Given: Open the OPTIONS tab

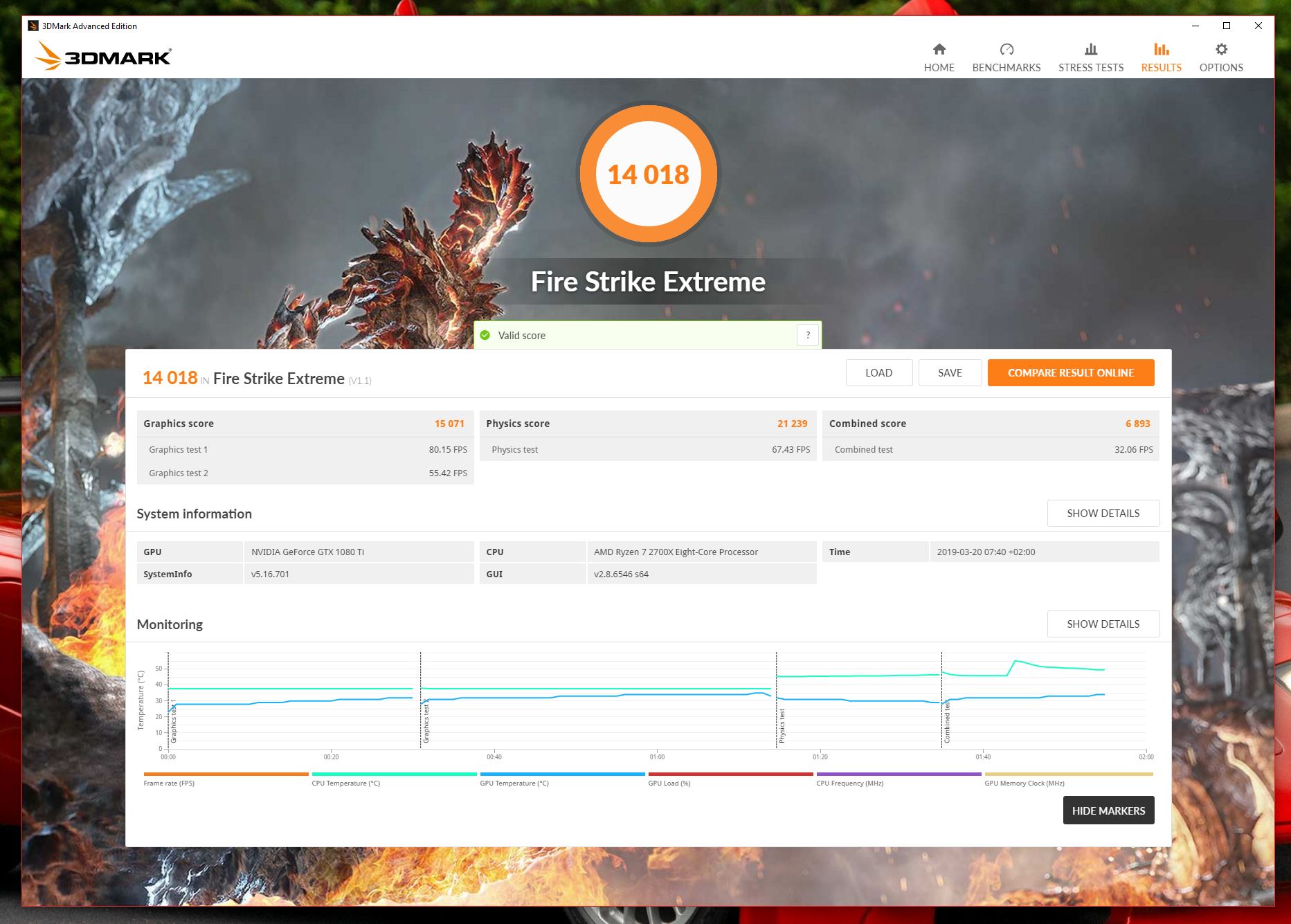Looking at the screenshot, I should coord(1221,57).
